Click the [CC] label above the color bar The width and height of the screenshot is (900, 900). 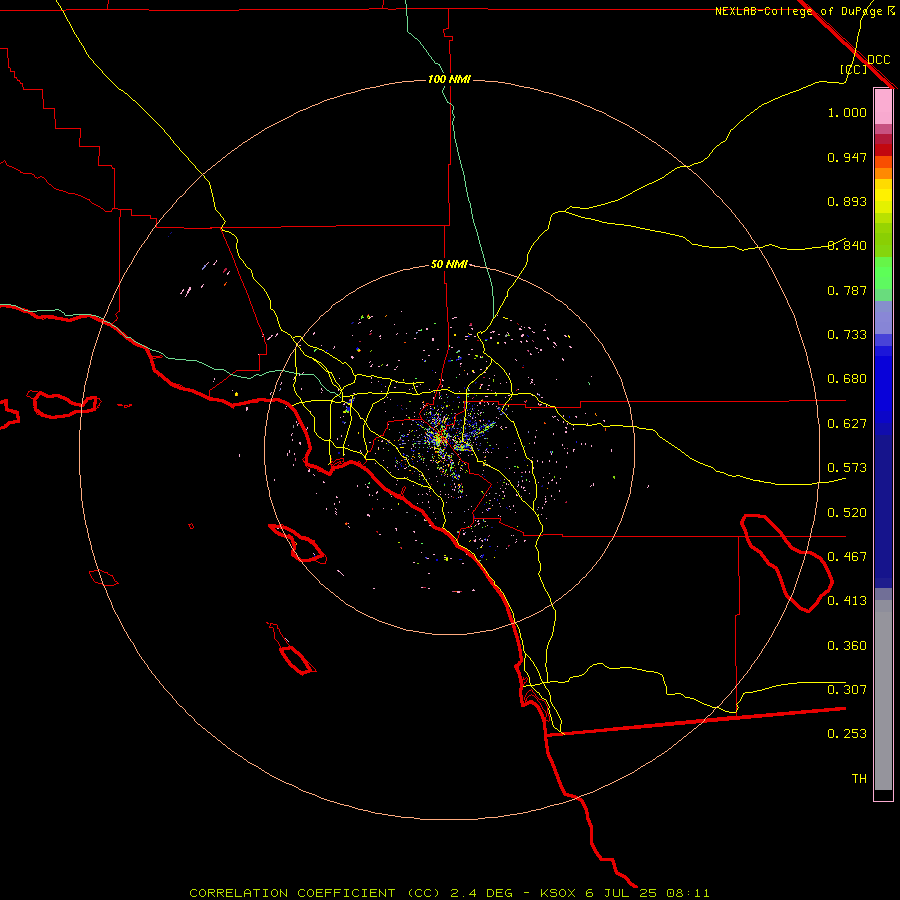point(854,69)
